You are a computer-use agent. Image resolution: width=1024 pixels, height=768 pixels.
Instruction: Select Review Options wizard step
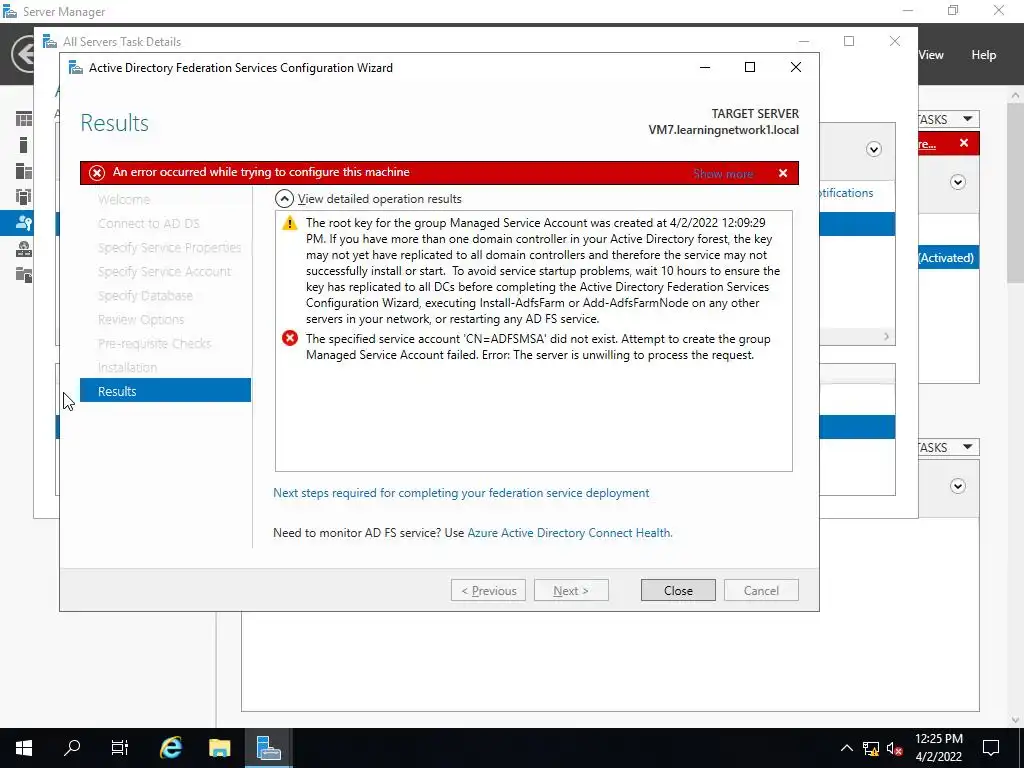pos(141,319)
